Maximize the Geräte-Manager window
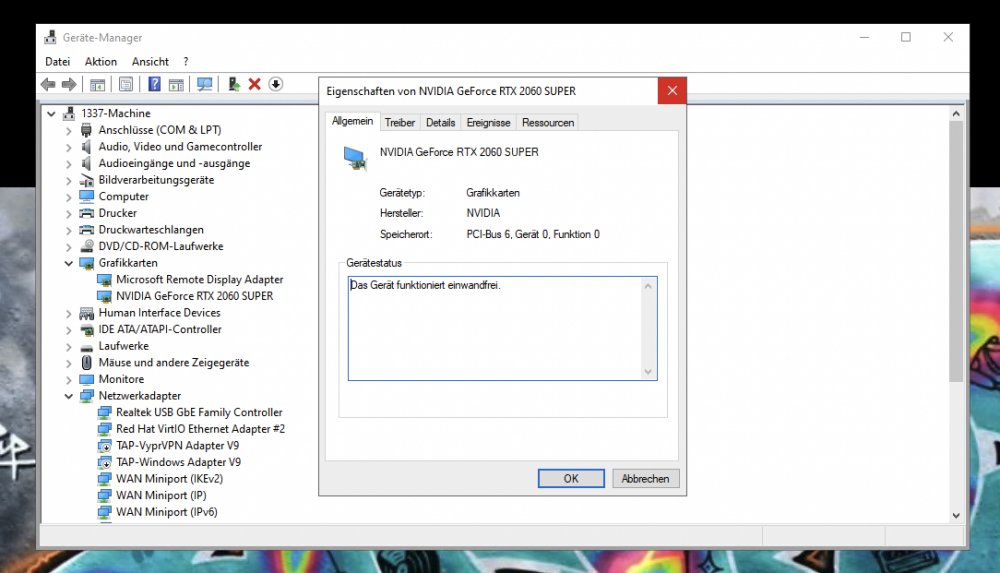This screenshot has width=1000, height=573. click(x=906, y=37)
